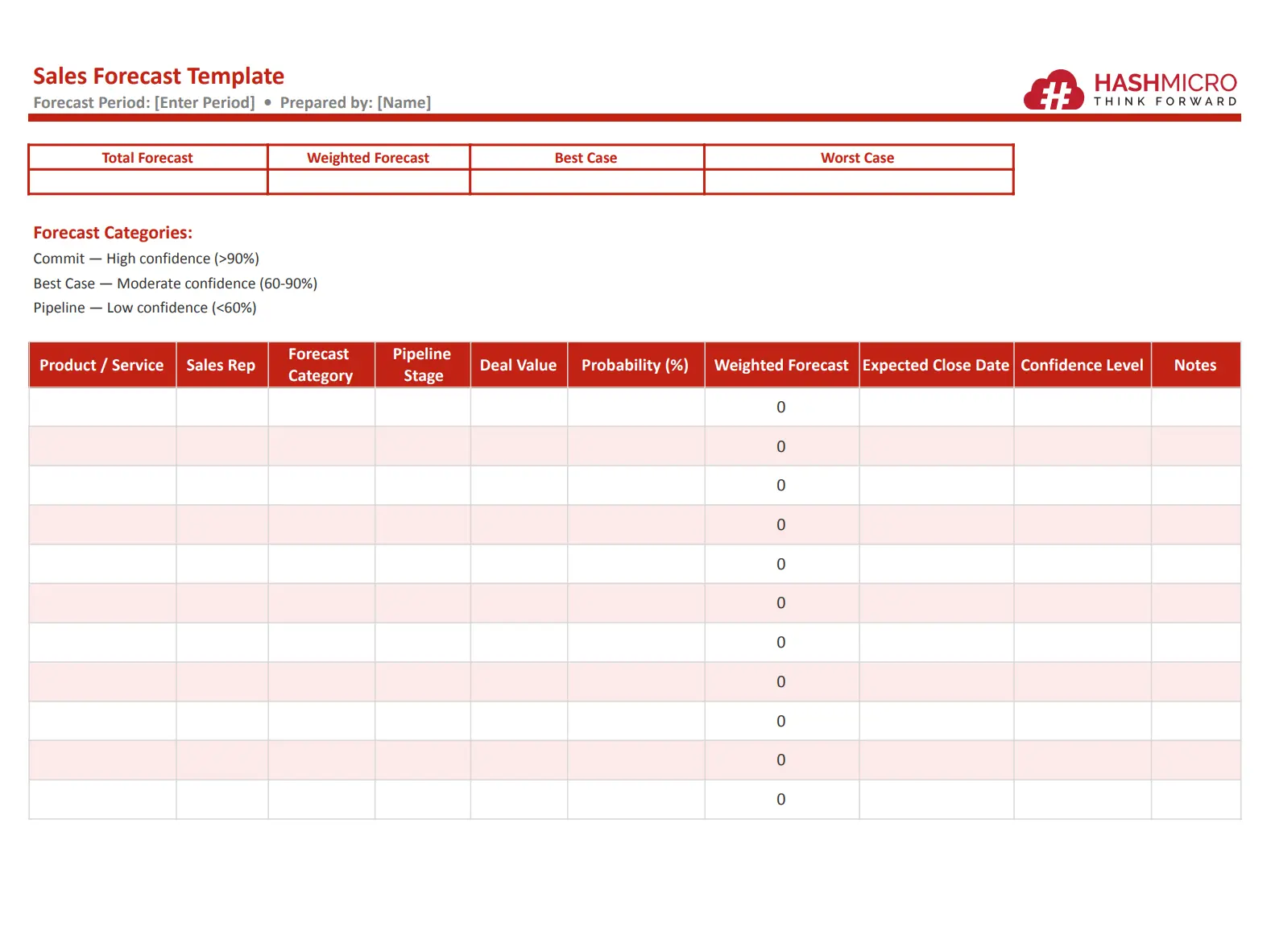Select the Sales Forecast Template title
1271x952 pixels.
(x=159, y=76)
